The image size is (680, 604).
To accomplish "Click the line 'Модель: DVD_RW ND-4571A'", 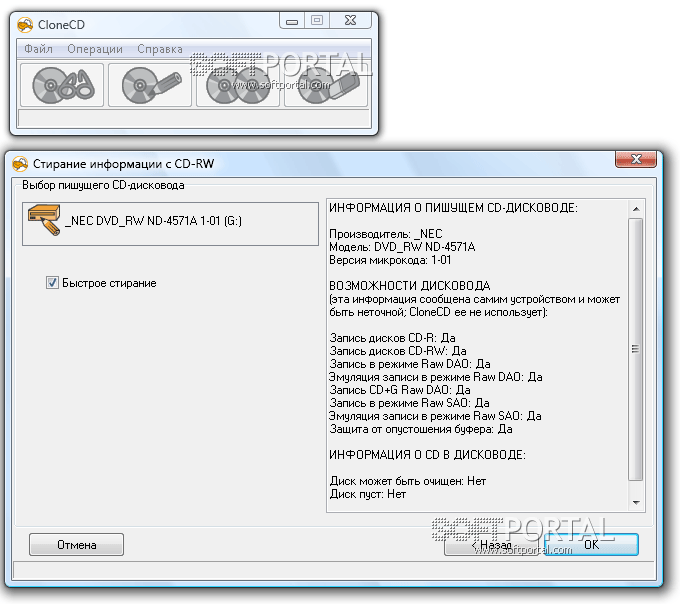I will tap(402, 247).
